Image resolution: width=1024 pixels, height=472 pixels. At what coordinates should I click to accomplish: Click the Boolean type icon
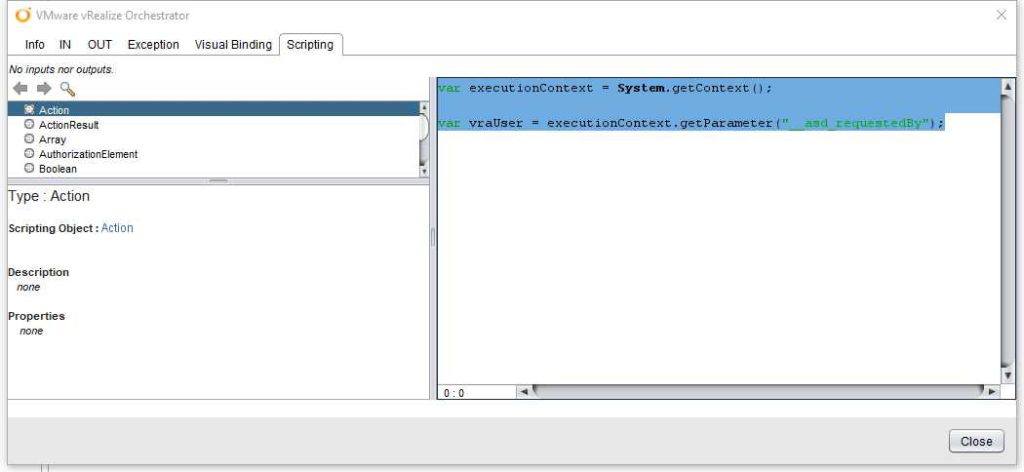(x=29, y=168)
